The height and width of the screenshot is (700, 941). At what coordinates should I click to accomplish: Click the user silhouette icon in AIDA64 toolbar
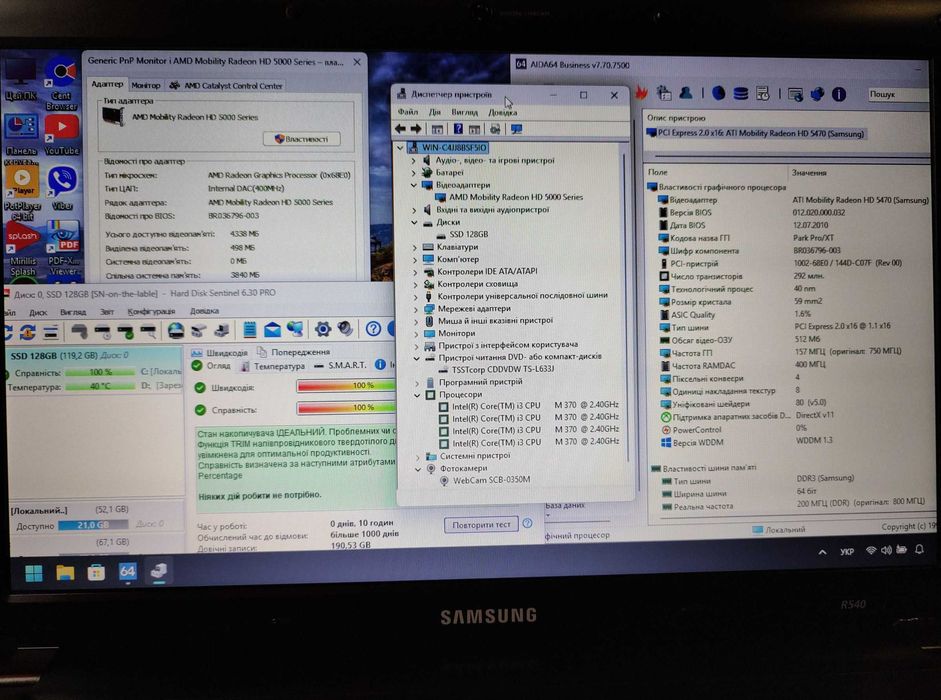click(x=685, y=92)
